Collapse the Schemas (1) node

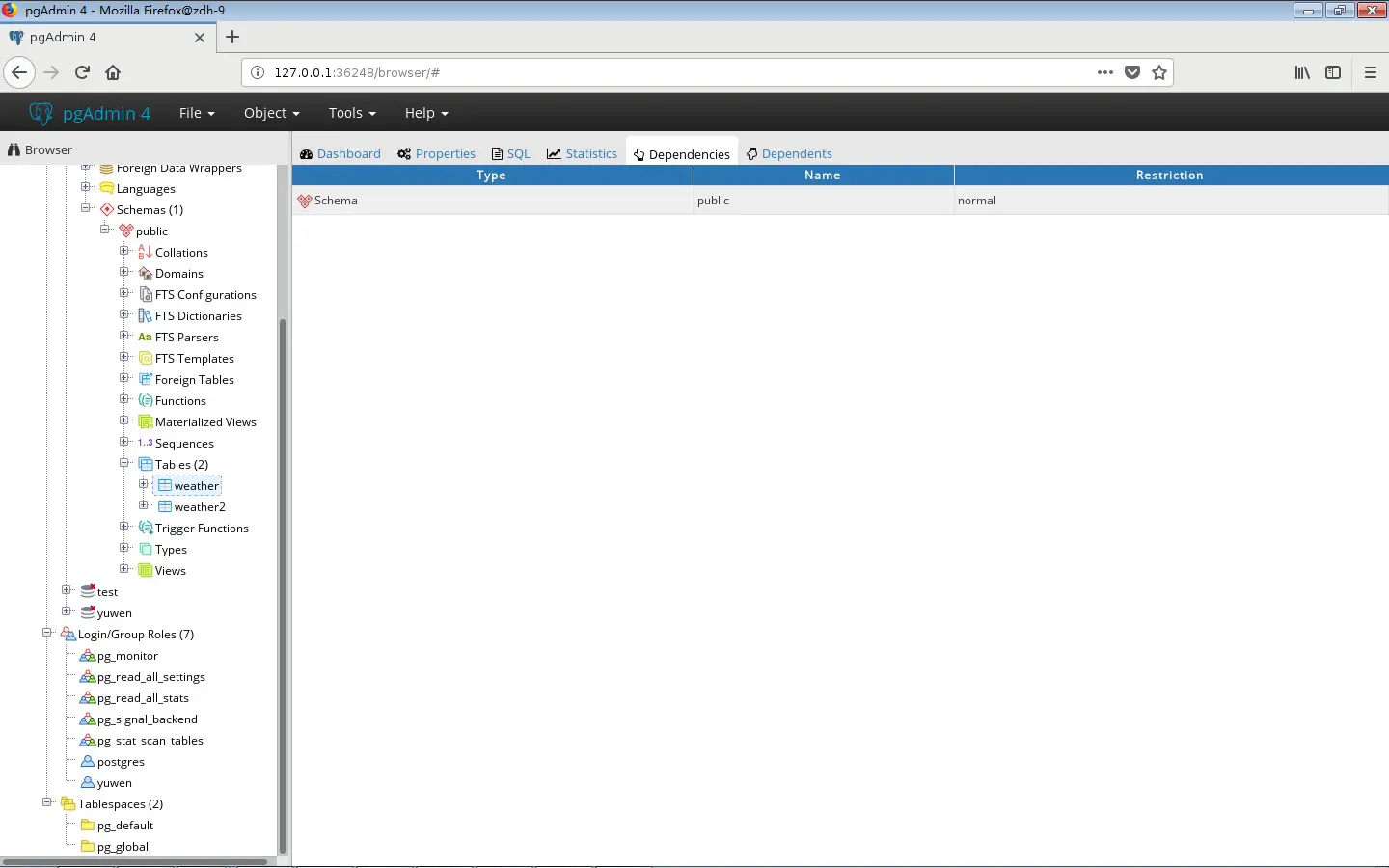pos(86,208)
